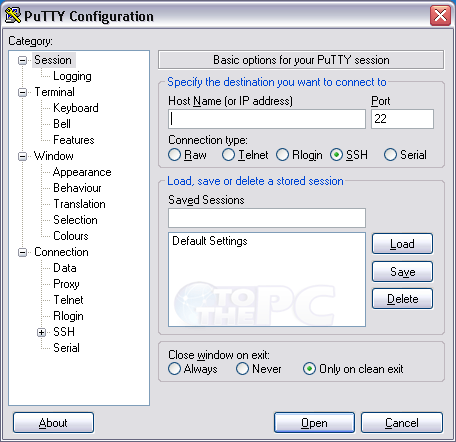This screenshot has width=456, height=442.
Task: Focus the Host Name input field
Action: pyautogui.click(x=267, y=119)
